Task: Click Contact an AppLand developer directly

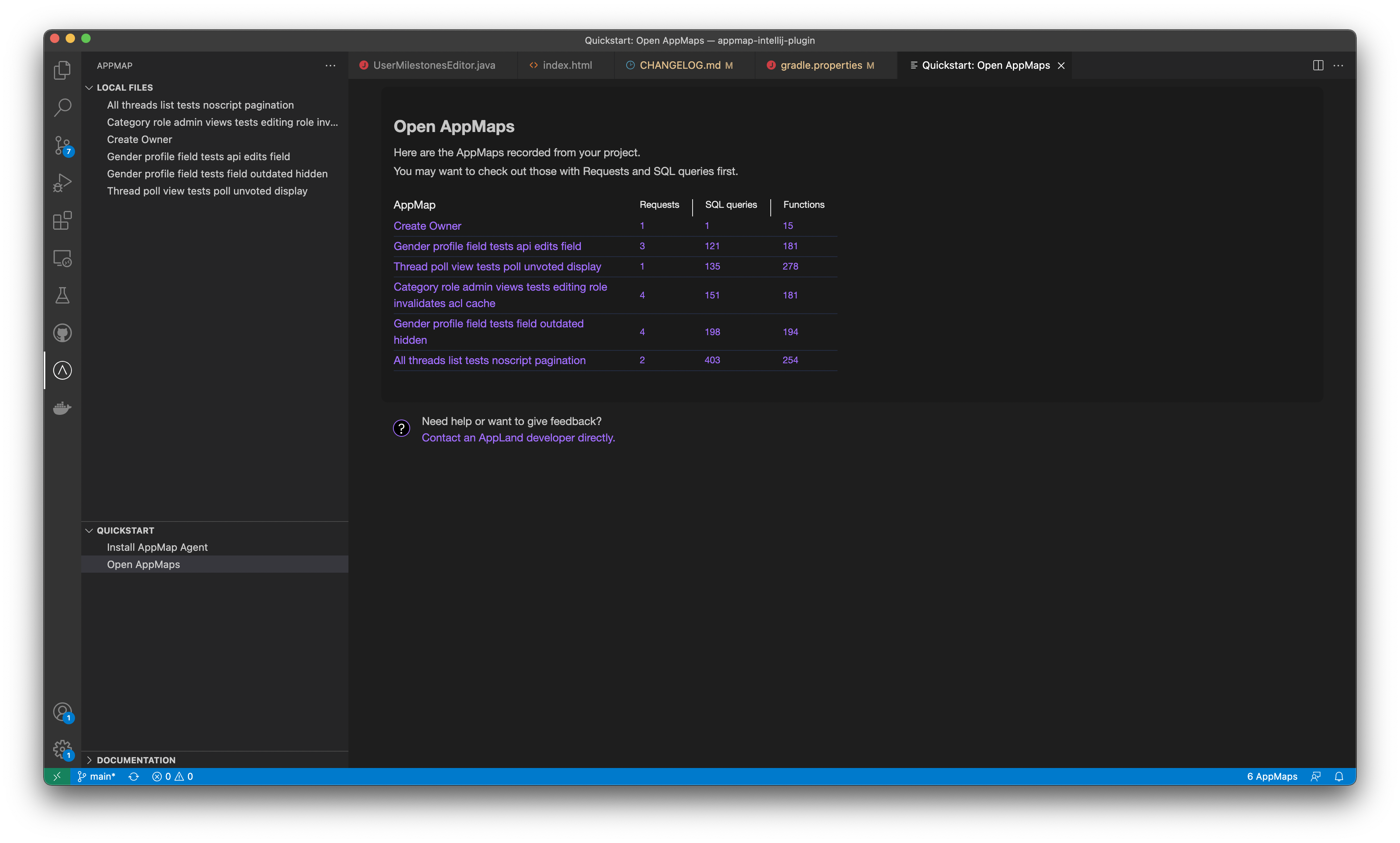Action: [518, 438]
